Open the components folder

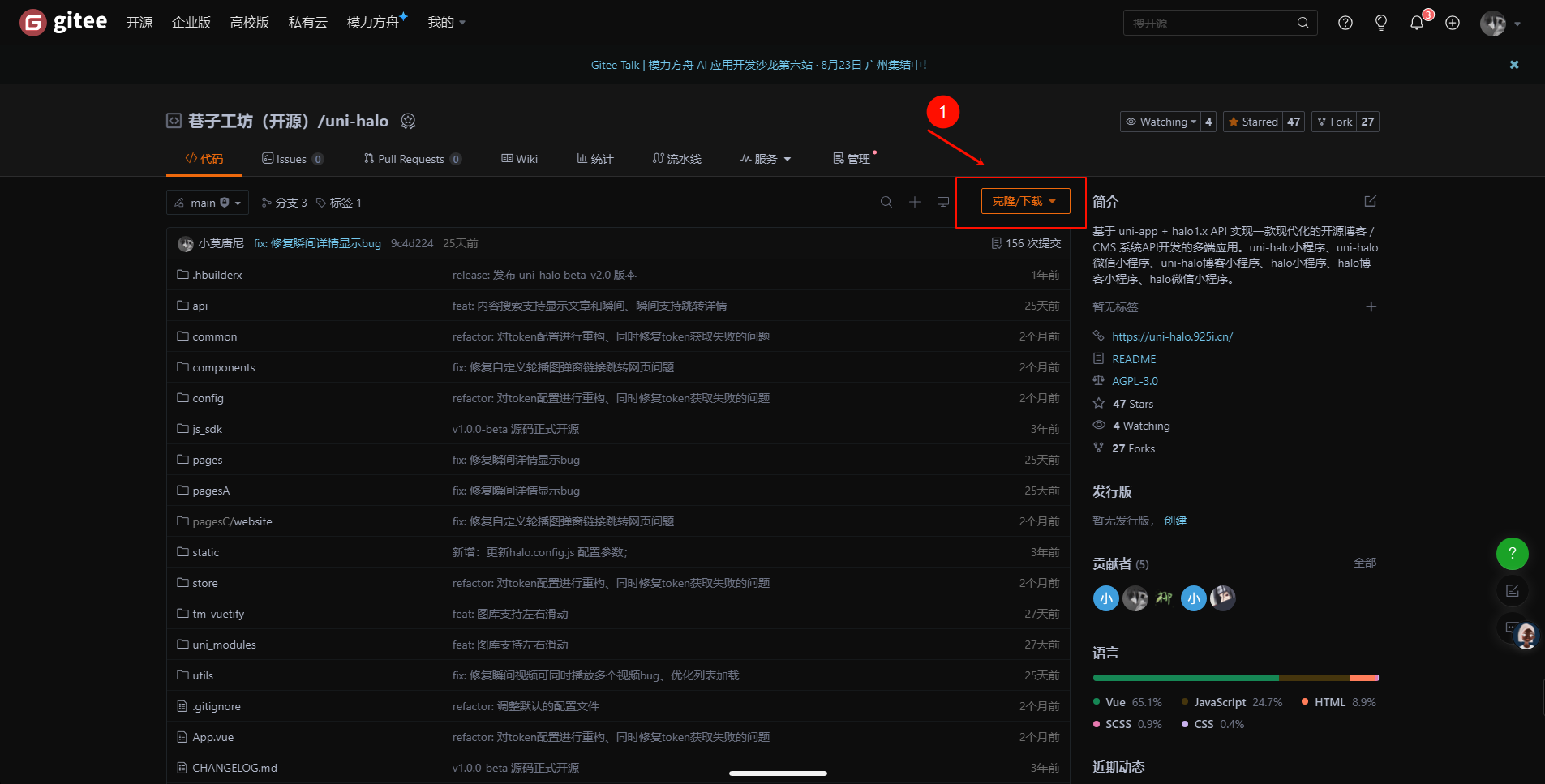pos(224,367)
